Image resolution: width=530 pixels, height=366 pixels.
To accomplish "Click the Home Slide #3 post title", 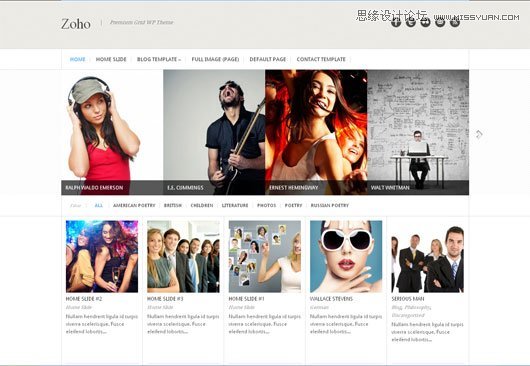I will [165, 299].
